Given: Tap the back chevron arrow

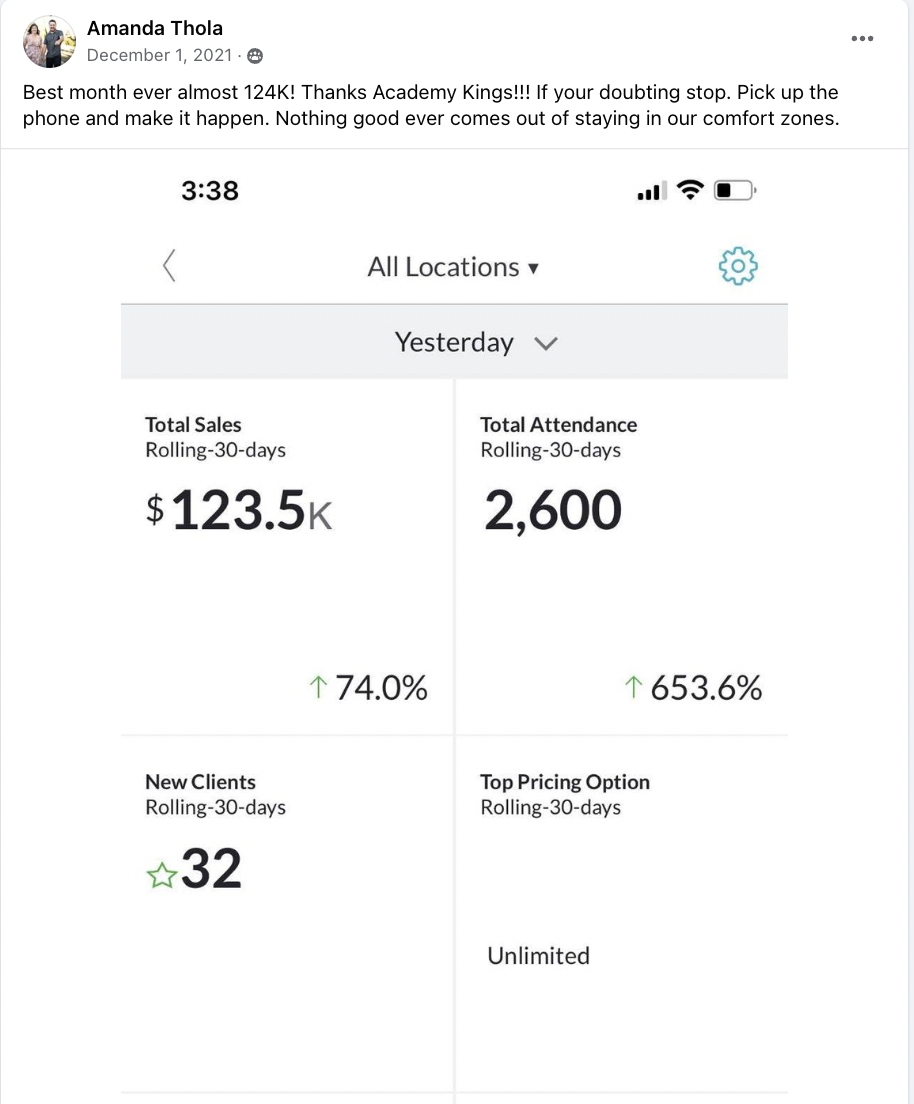Looking at the screenshot, I should (169, 265).
